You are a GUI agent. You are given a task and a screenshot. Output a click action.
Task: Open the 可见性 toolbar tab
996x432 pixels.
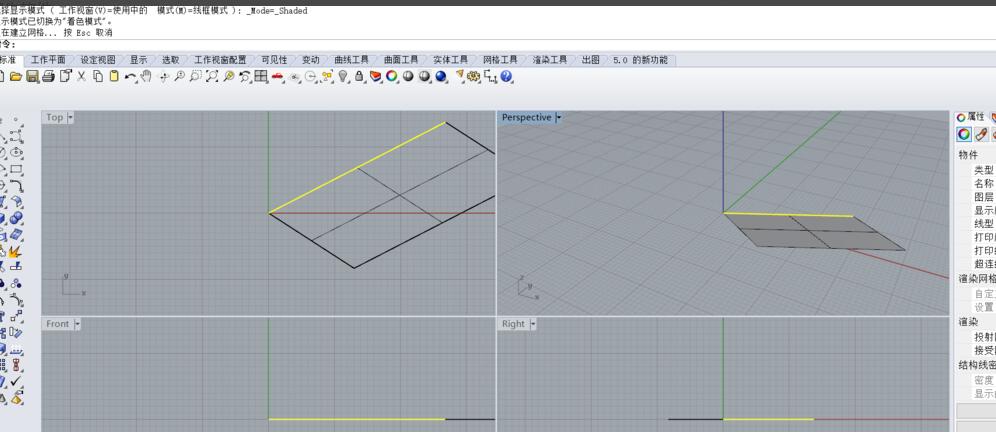pyautogui.click(x=273, y=60)
